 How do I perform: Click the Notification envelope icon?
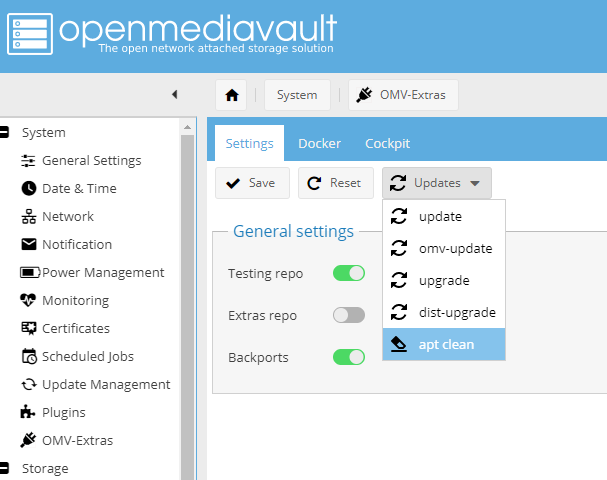click(29, 244)
